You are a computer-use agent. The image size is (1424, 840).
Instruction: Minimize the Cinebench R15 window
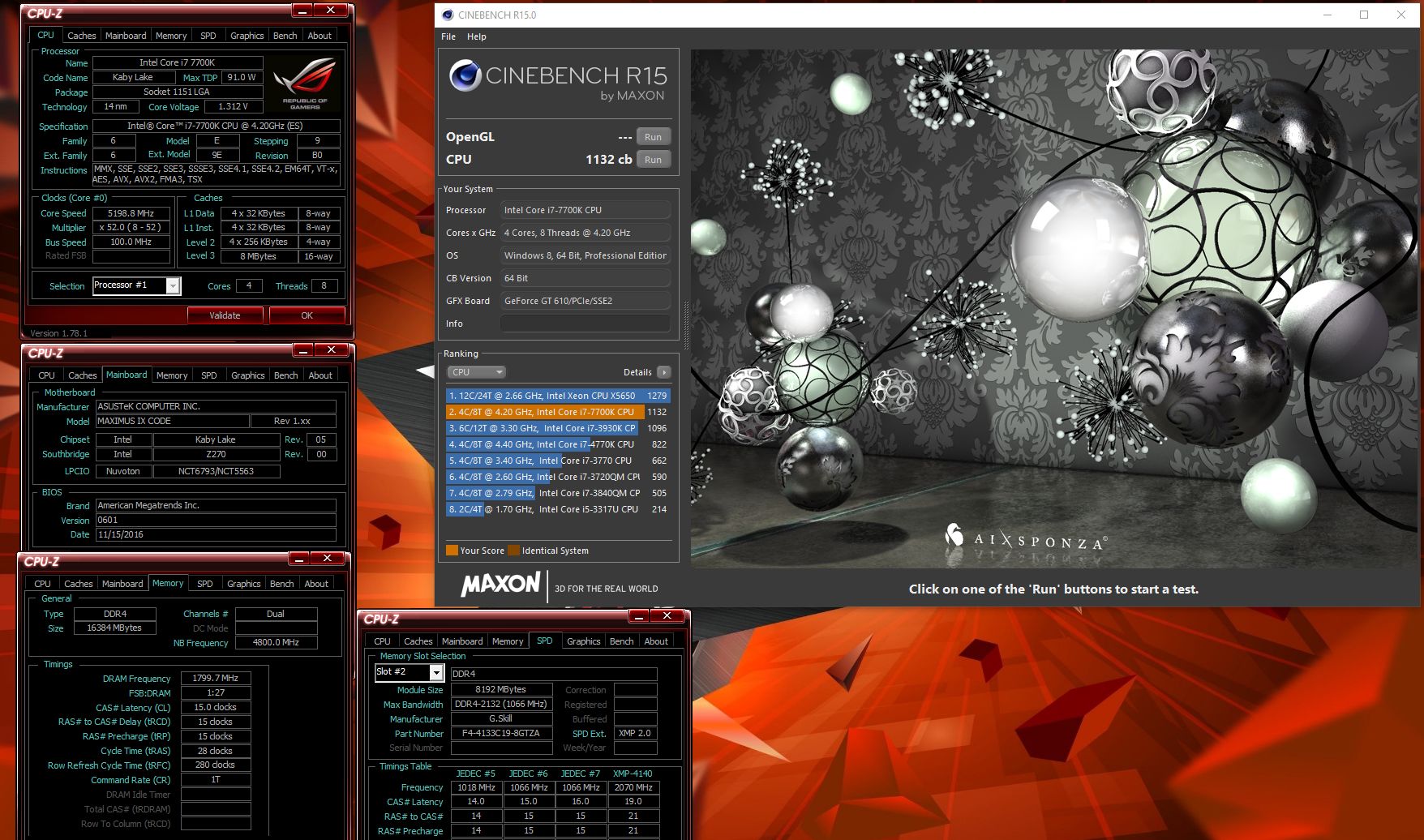(1328, 15)
